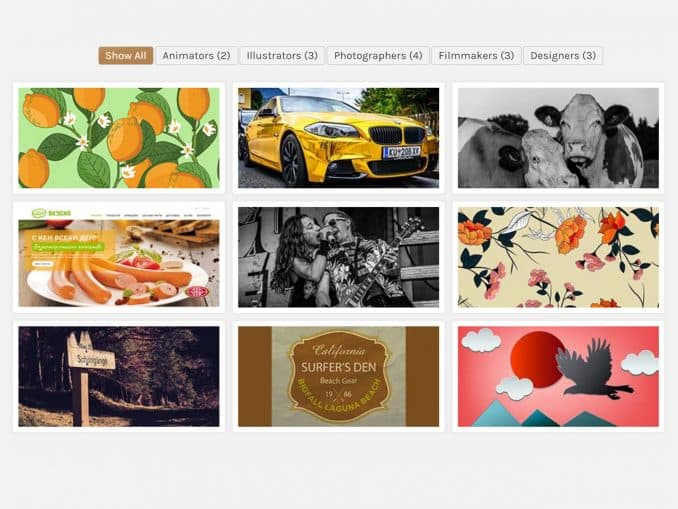Click the black eagle silhouette
Viewport: 678px width, 509px height.
pos(593,368)
